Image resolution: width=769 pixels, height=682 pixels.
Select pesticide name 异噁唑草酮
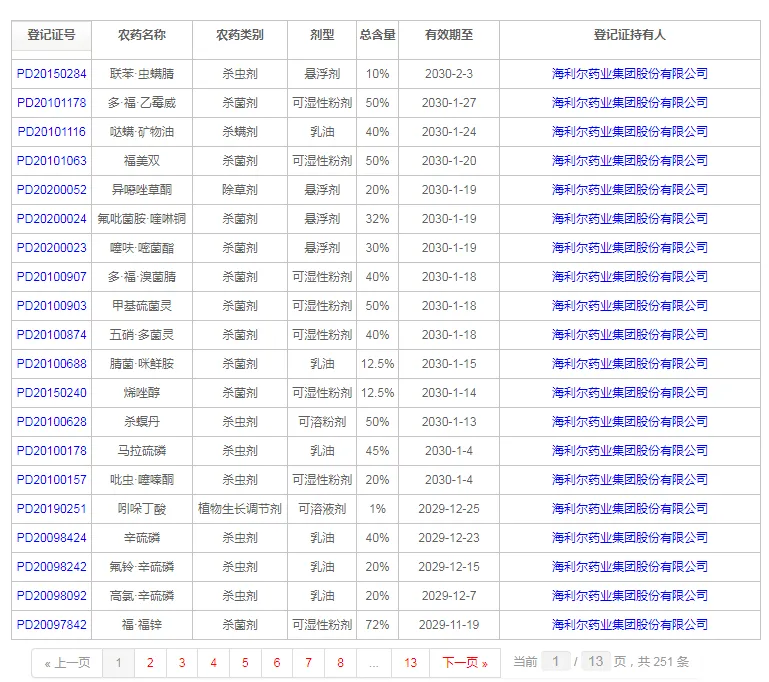pyautogui.click(x=142, y=190)
